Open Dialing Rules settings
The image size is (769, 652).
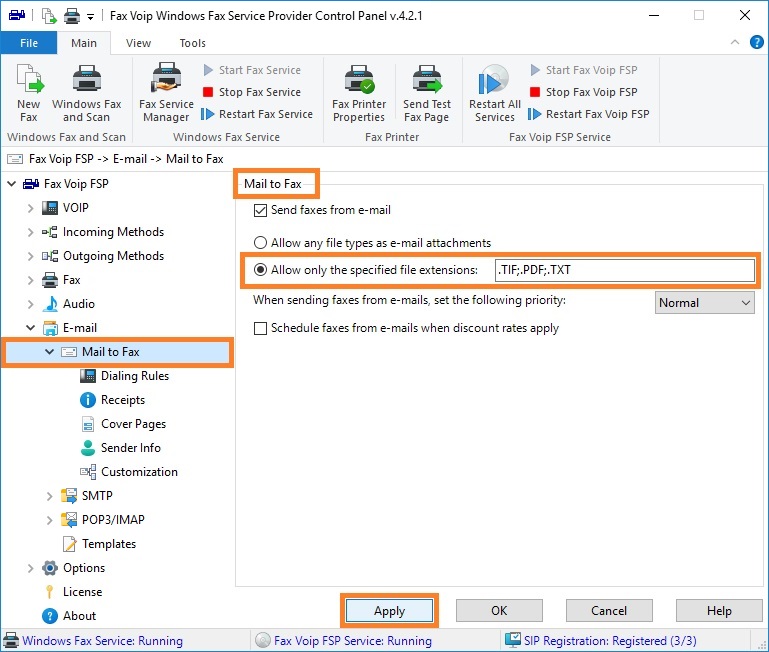pyautogui.click(x=134, y=376)
